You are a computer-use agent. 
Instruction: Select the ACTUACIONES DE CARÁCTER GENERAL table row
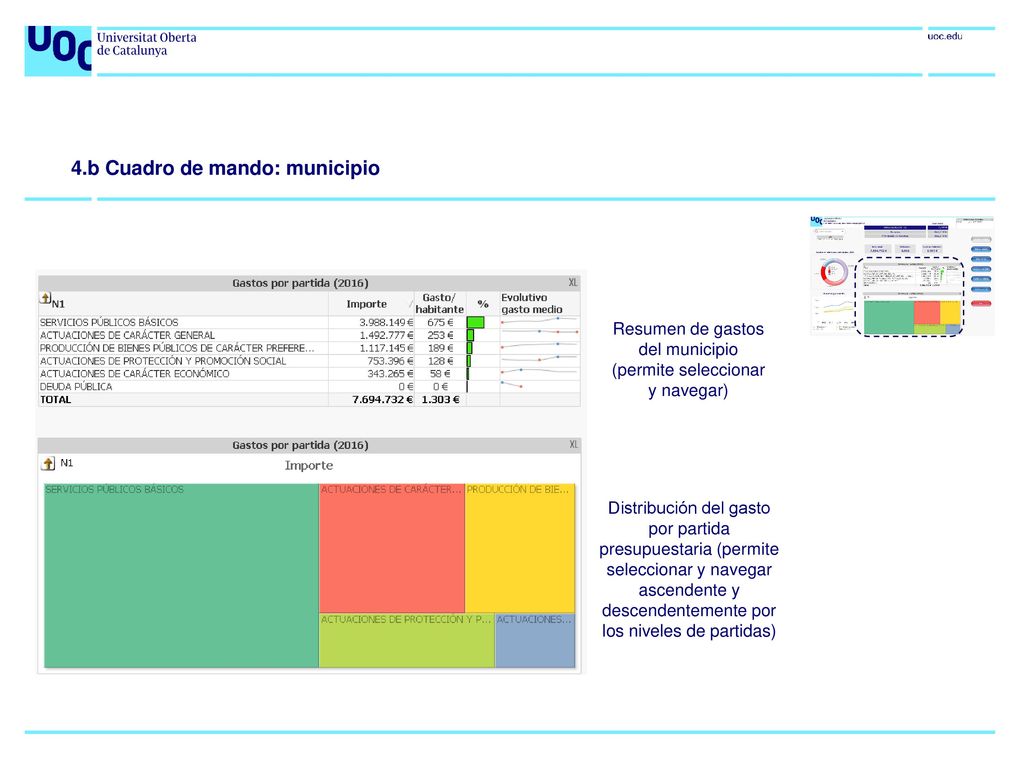(308, 335)
